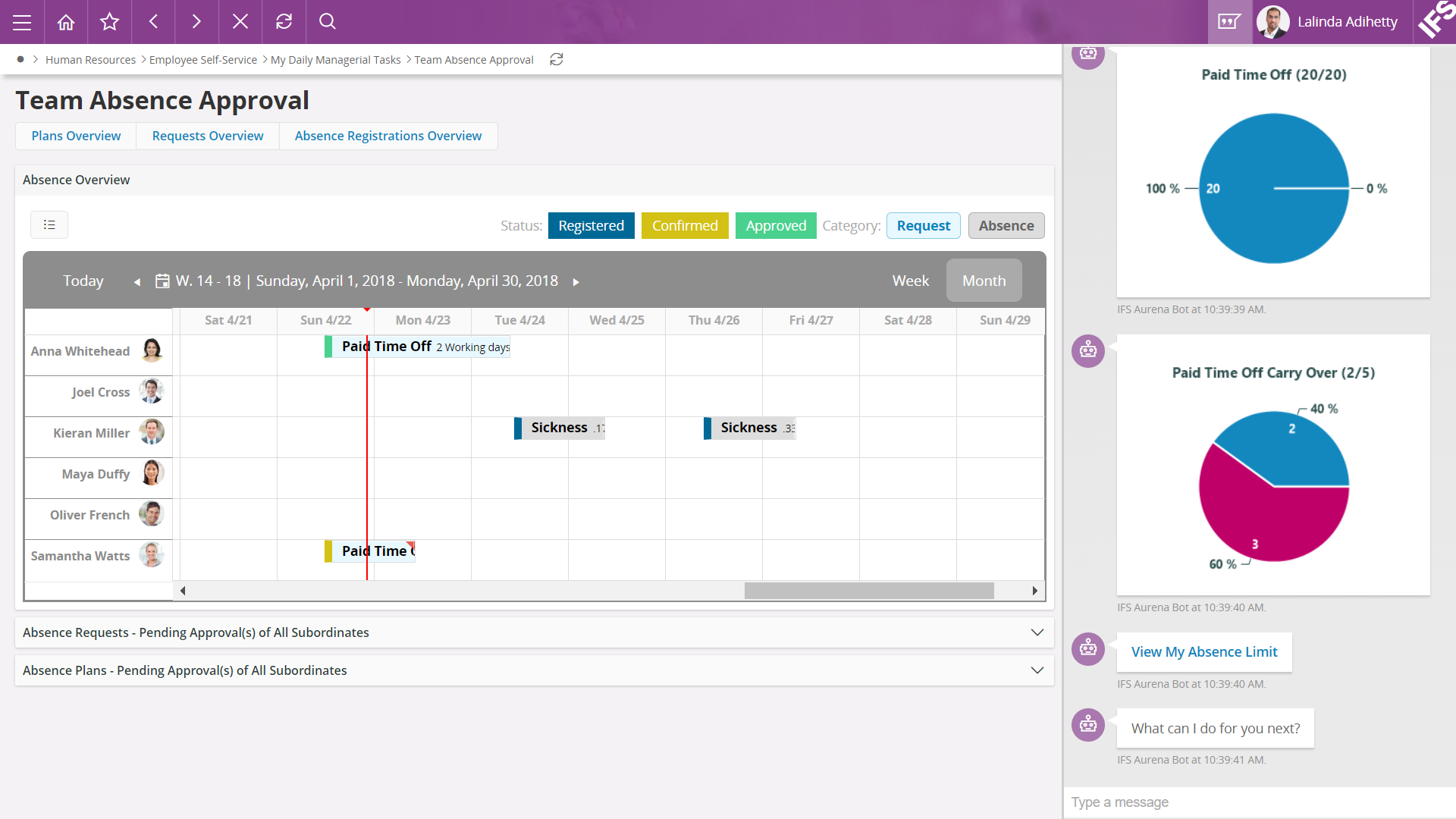Toggle the Absence category filter

click(x=1006, y=226)
